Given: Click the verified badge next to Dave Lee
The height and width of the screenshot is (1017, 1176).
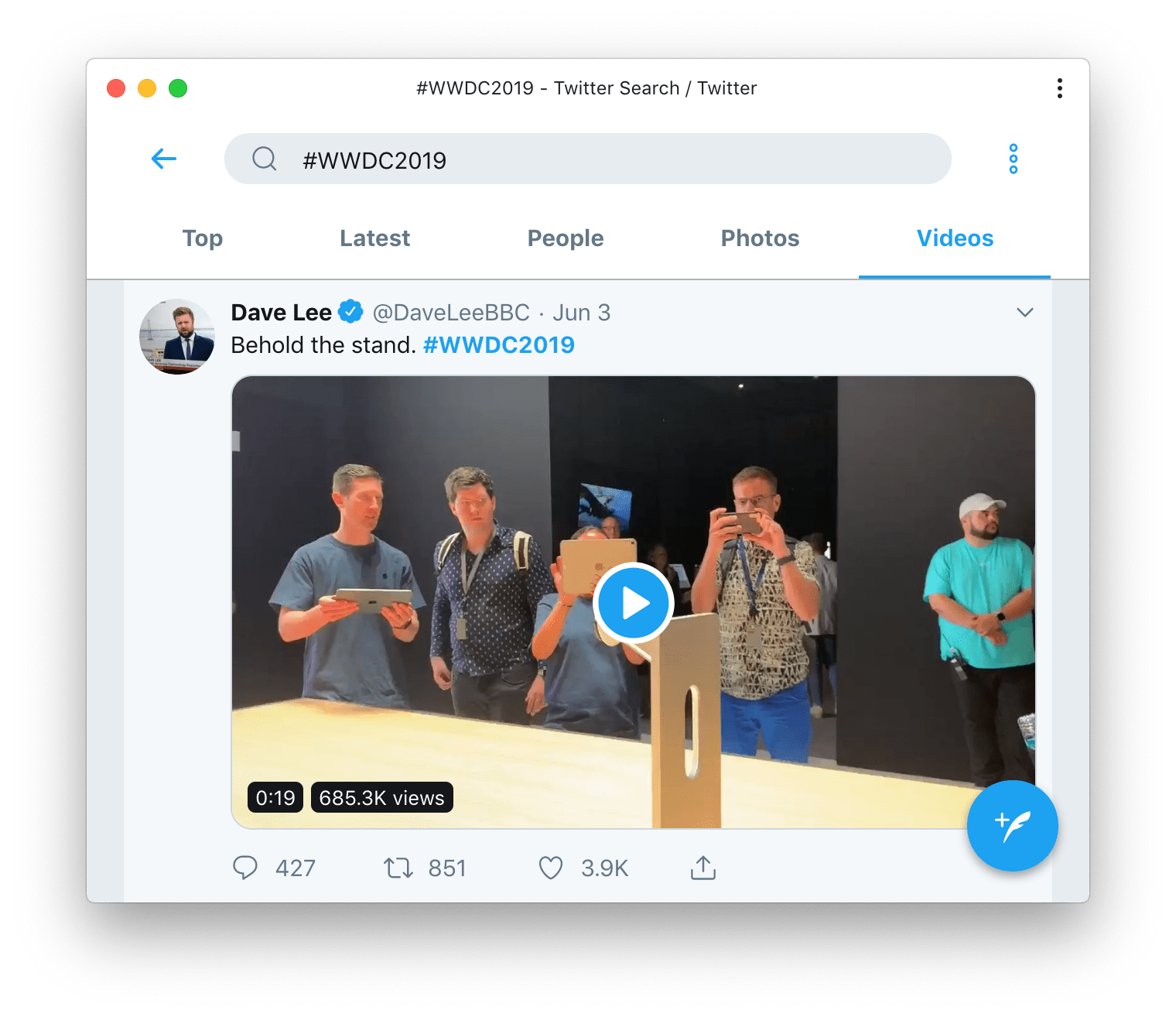Looking at the screenshot, I should coord(350,311).
